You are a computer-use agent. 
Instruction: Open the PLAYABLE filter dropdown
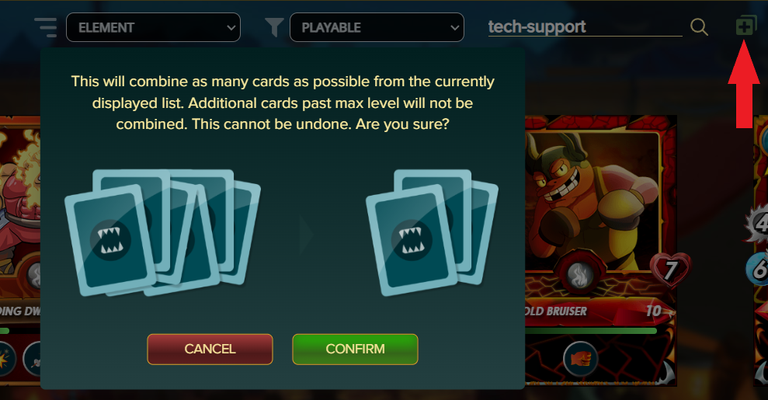pos(377,27)
